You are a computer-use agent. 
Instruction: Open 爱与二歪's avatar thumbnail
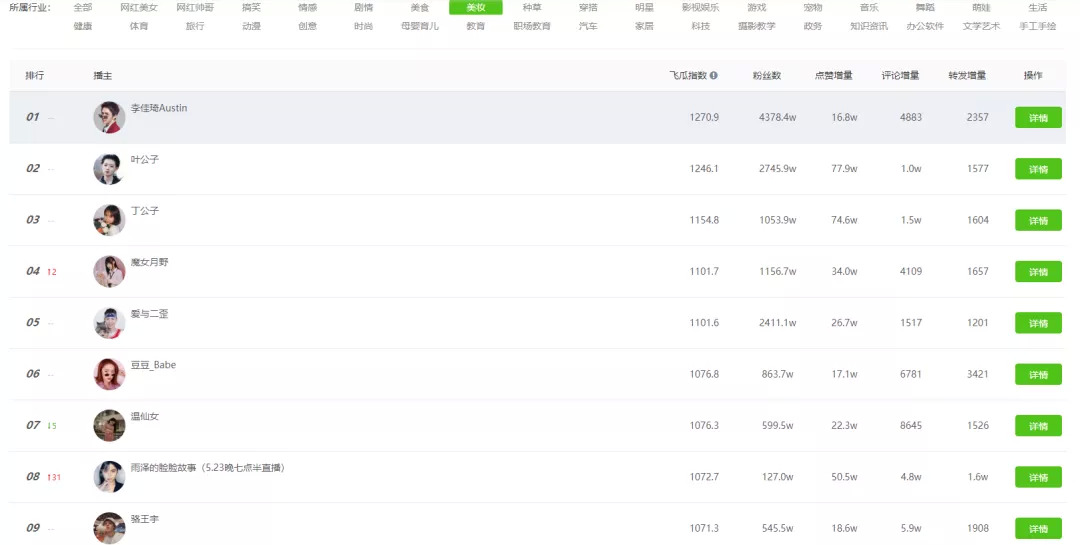tap(109, 322)
